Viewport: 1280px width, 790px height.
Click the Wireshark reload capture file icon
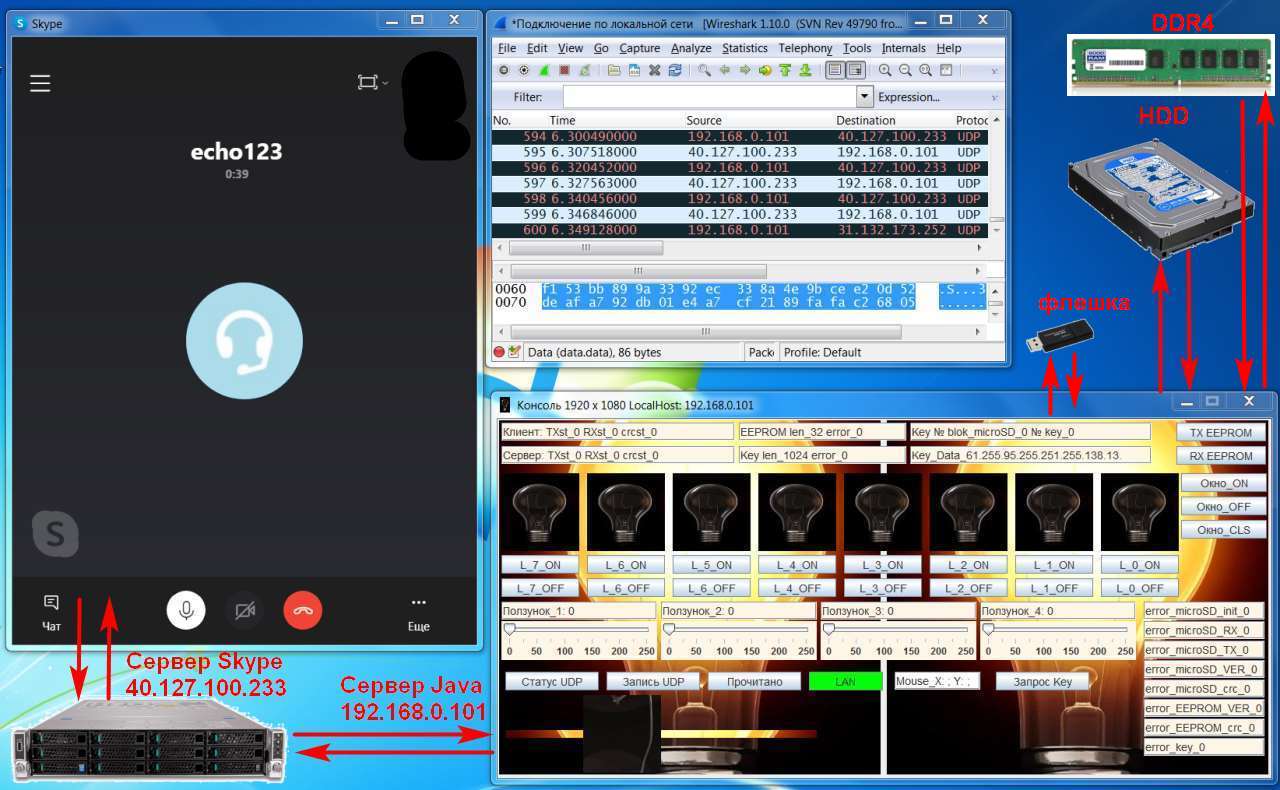pos(675,70)
